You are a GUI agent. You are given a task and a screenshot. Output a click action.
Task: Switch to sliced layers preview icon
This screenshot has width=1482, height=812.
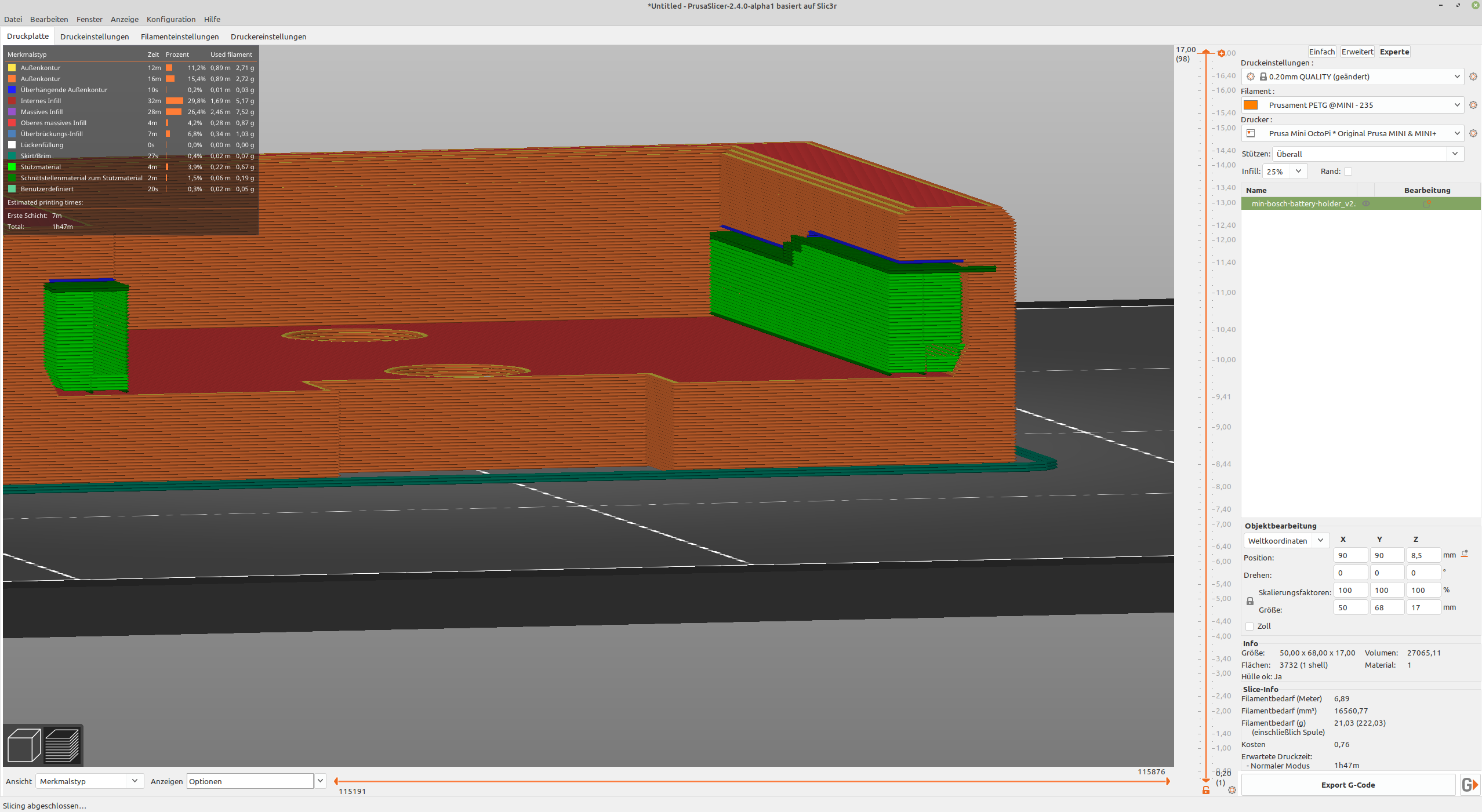[62, 745]
